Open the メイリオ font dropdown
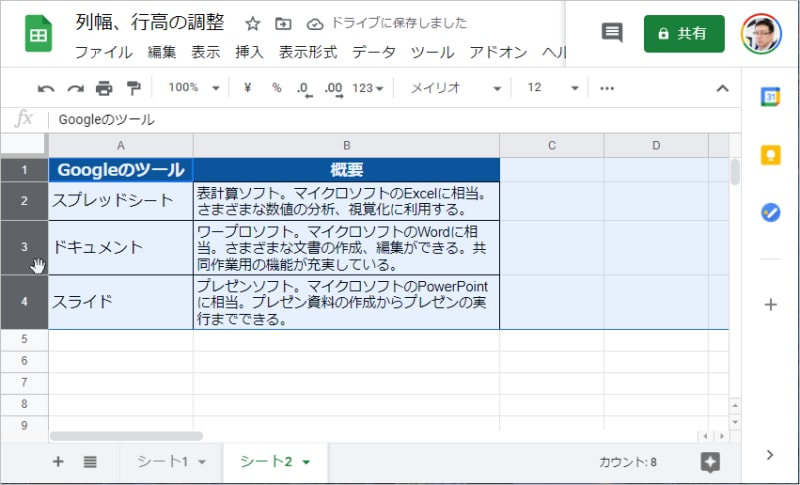 [x=455, y=88]
